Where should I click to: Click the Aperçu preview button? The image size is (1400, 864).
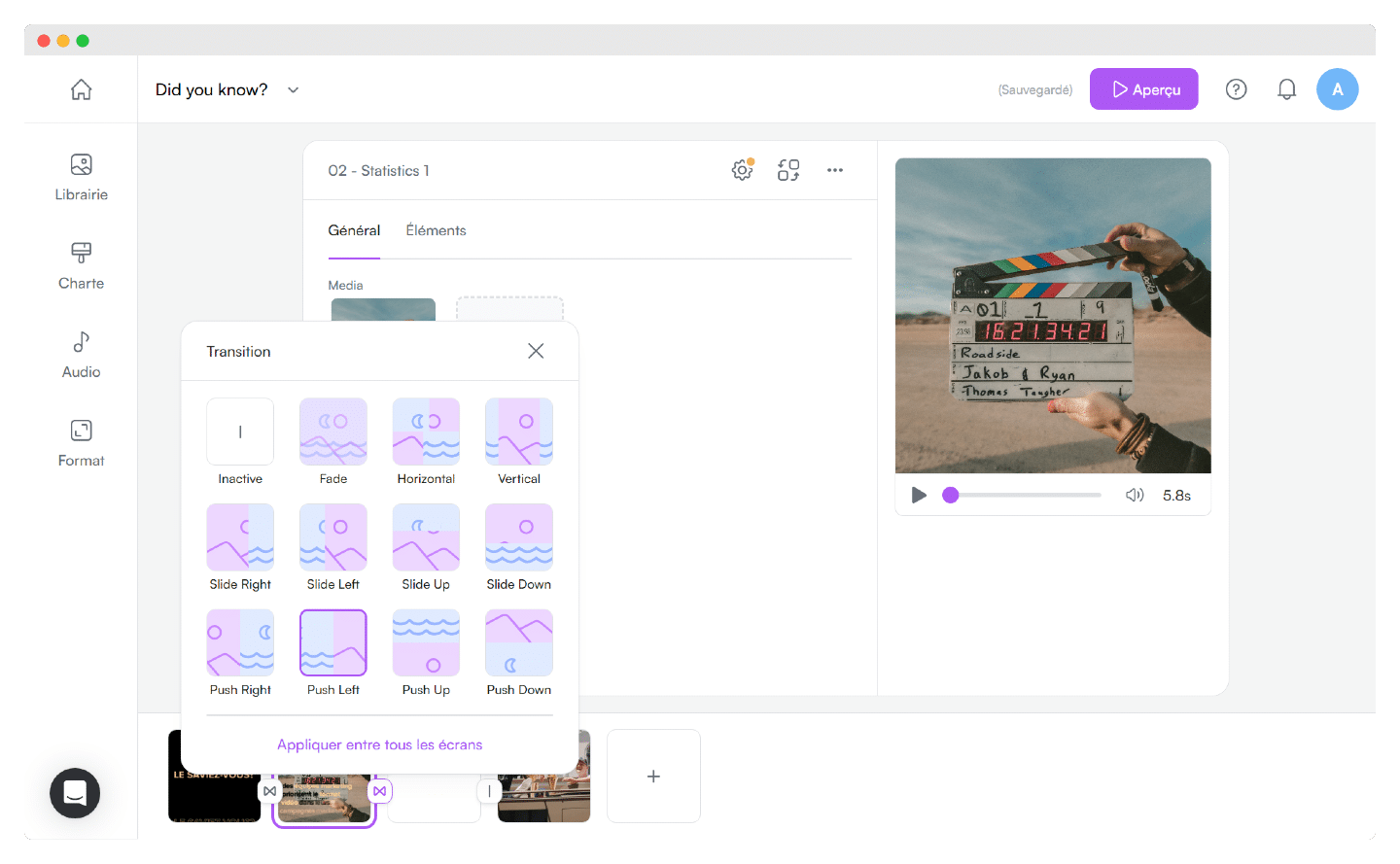point(1143,89)
